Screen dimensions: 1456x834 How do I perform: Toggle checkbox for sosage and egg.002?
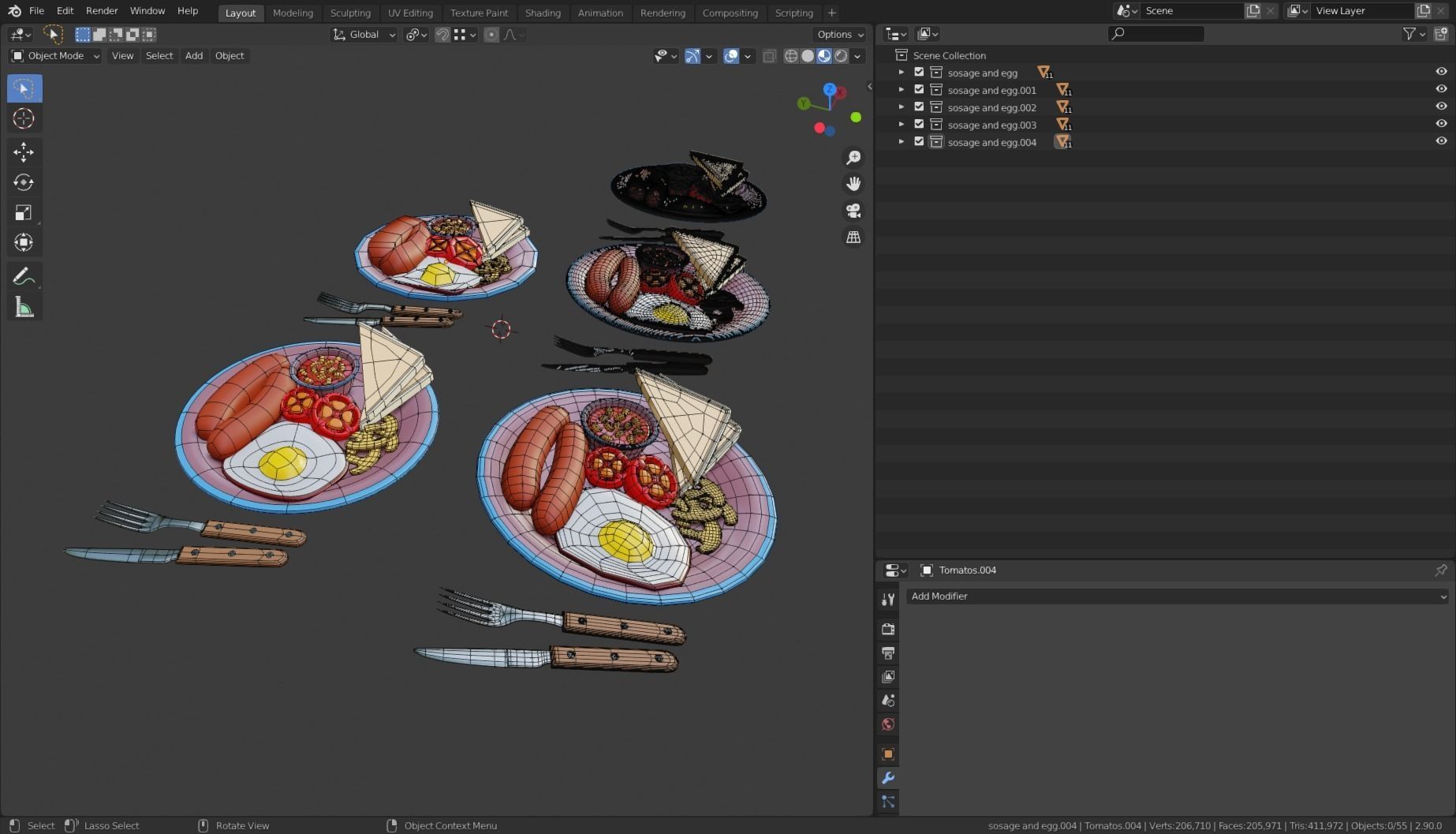point(919,107)
